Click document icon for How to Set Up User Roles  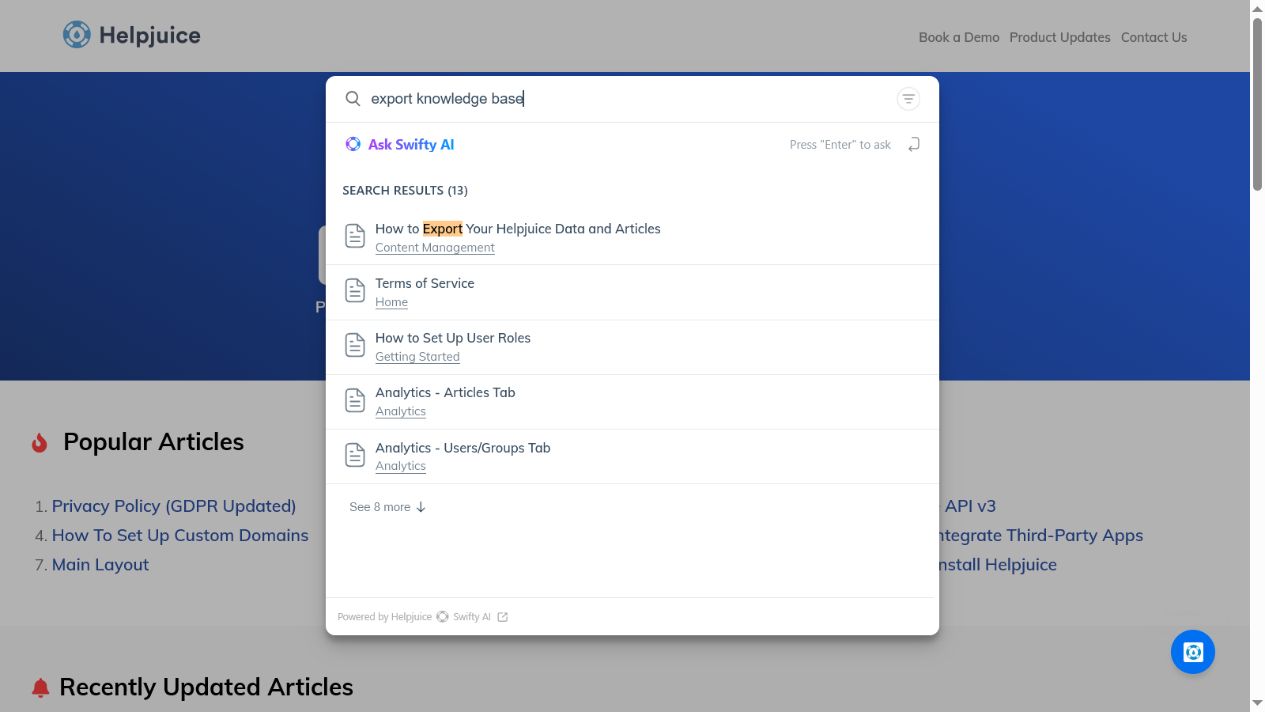(x=355, y=345)
